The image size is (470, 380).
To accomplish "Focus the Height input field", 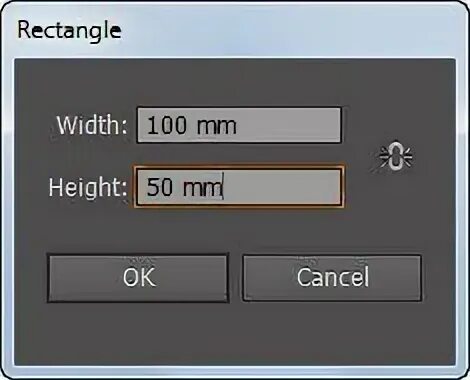I will [239, 187].
